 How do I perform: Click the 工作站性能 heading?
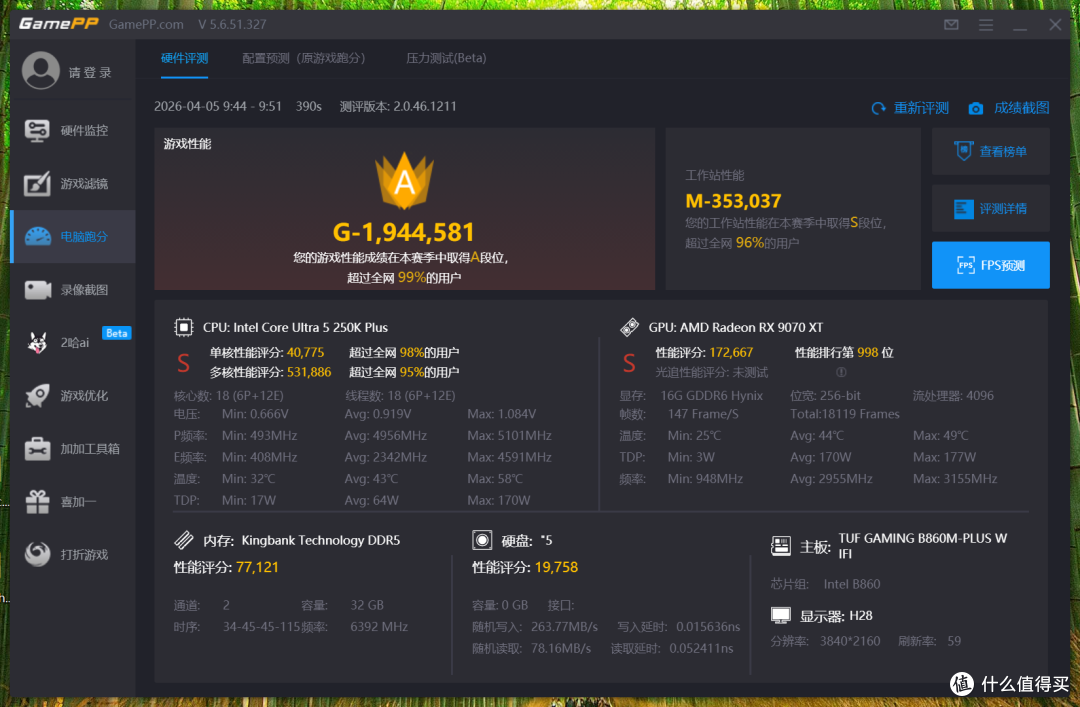tap(715, 176)
